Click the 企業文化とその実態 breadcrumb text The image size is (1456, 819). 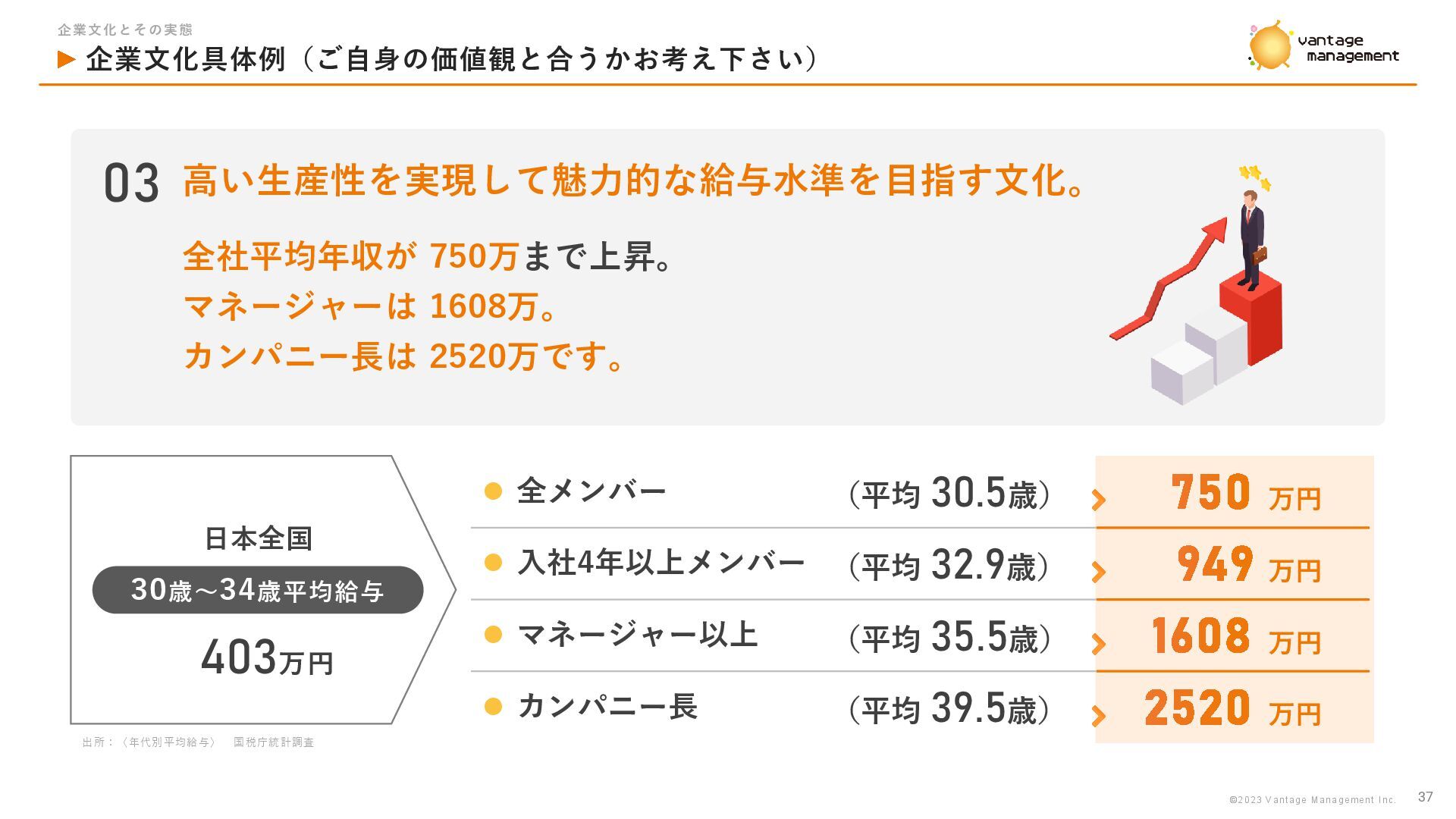pyautogui.click(x=125, y=30)
